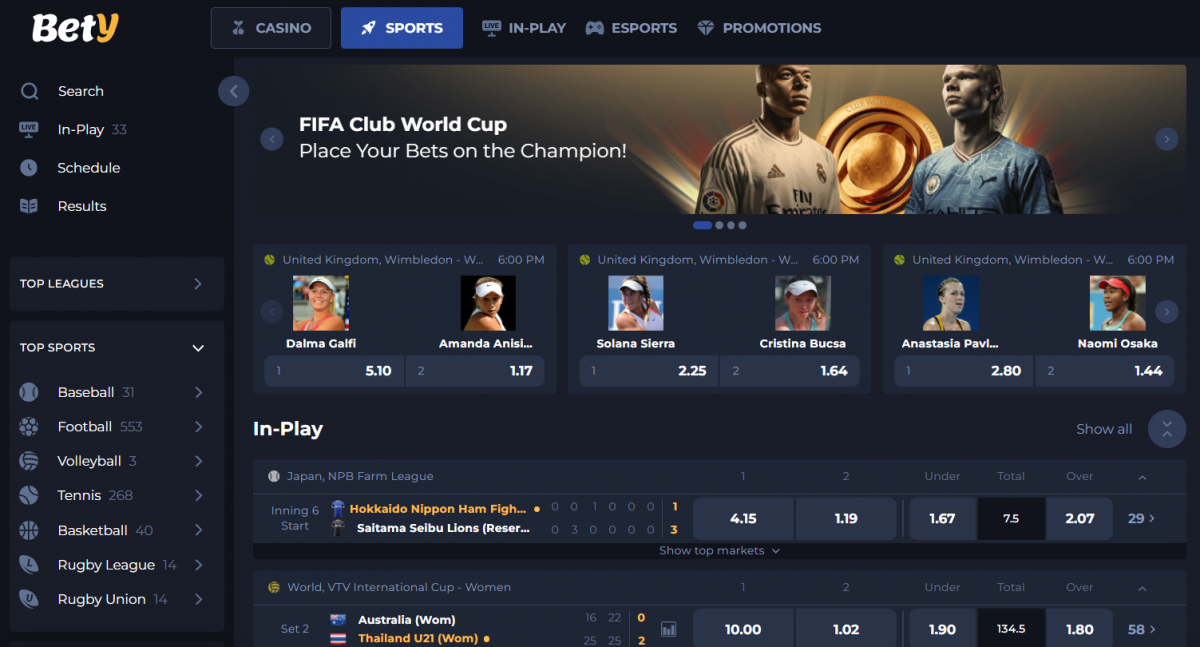Select the last banner pagination dot
This screenshot has width=1200, height=647.
[742, 225]
